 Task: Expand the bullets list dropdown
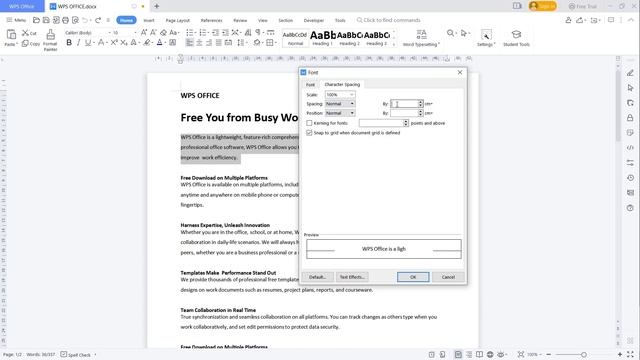click(196, 33)
